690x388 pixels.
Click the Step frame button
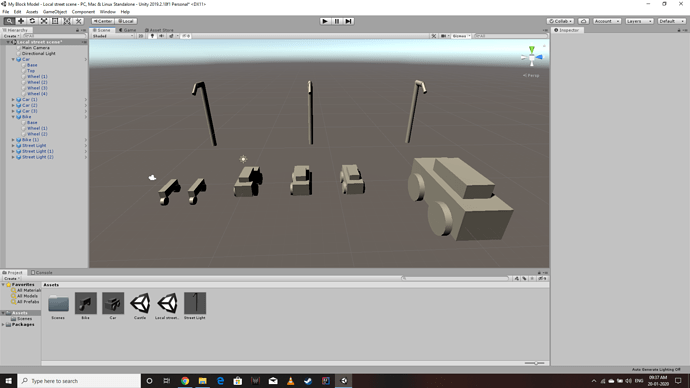349,21
